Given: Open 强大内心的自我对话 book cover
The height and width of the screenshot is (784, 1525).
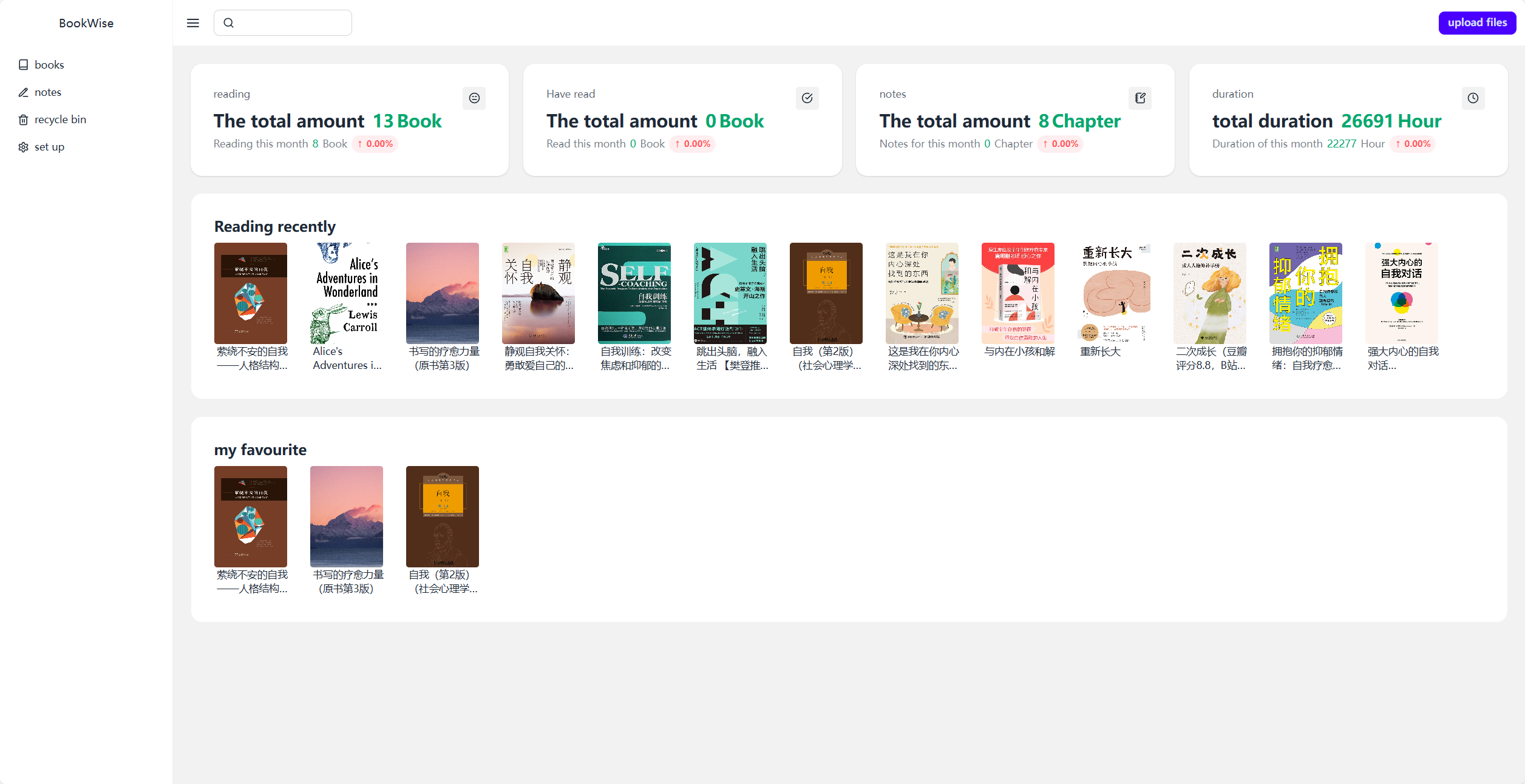Looking at the screenshot, I should pyautogui.click(x=1402, y=294).
